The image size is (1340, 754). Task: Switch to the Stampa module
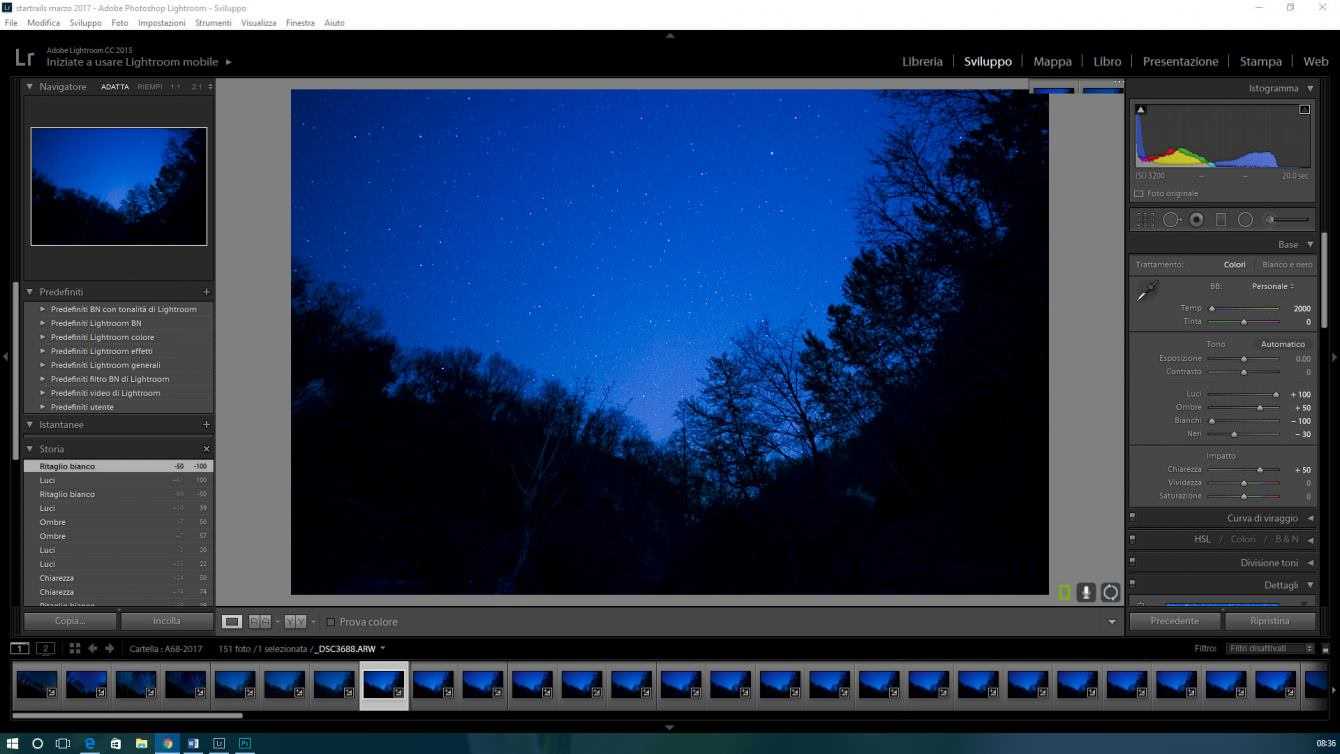(1260, 61)
